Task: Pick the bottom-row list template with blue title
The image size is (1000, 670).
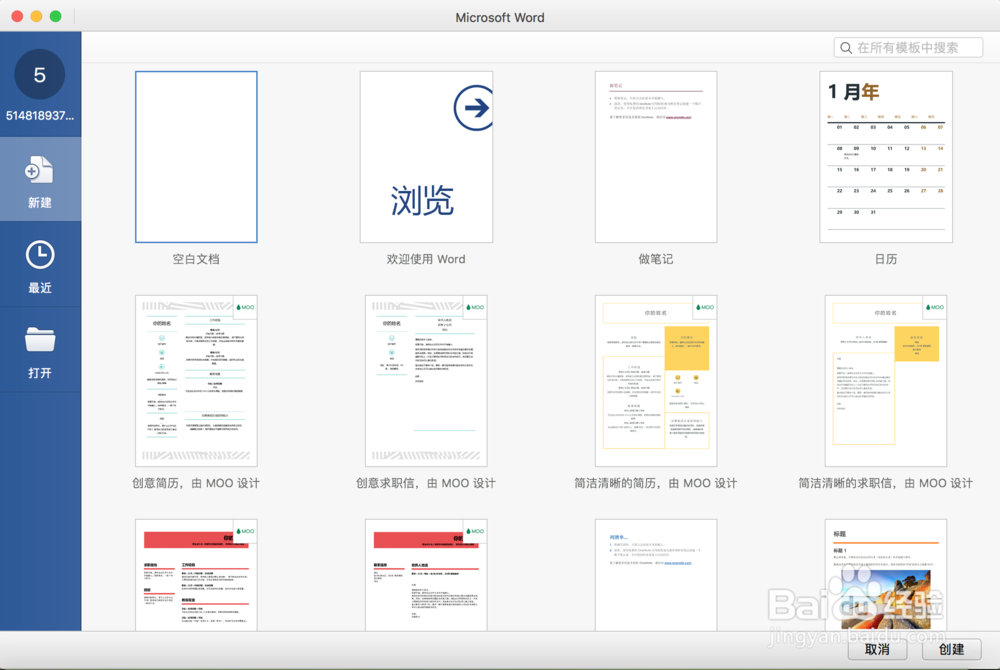Action: coord(656,574)
